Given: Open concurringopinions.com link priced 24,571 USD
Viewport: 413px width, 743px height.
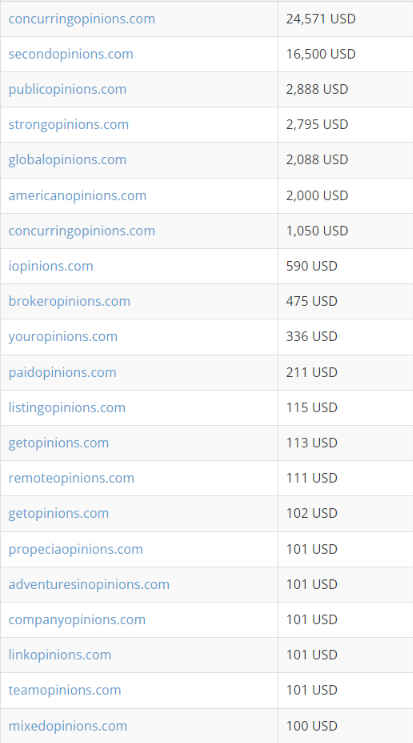Looking at the screenshot, I should coord(81,19).
